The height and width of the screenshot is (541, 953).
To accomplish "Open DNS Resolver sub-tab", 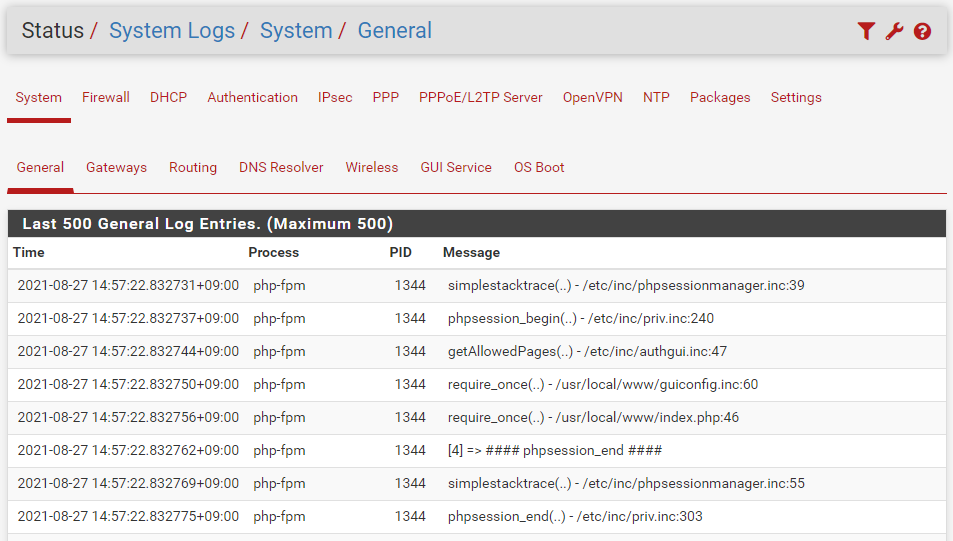I will coord(281,167).
